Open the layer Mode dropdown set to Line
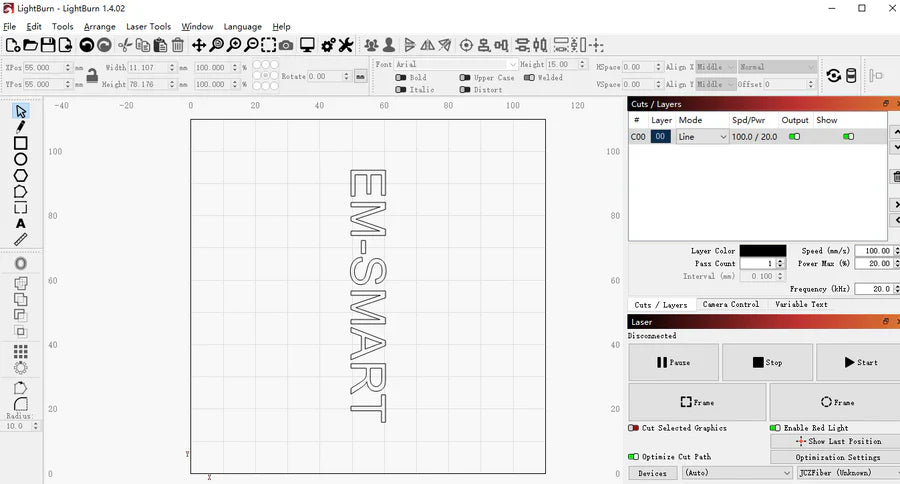Screen dimensions: 900x484 [x=702, y=137]
